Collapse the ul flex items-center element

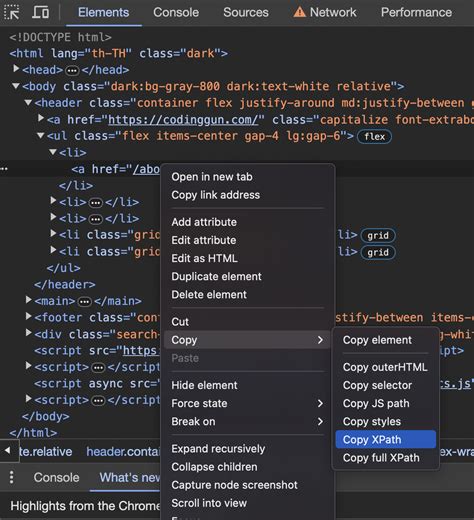pos(41,135)
